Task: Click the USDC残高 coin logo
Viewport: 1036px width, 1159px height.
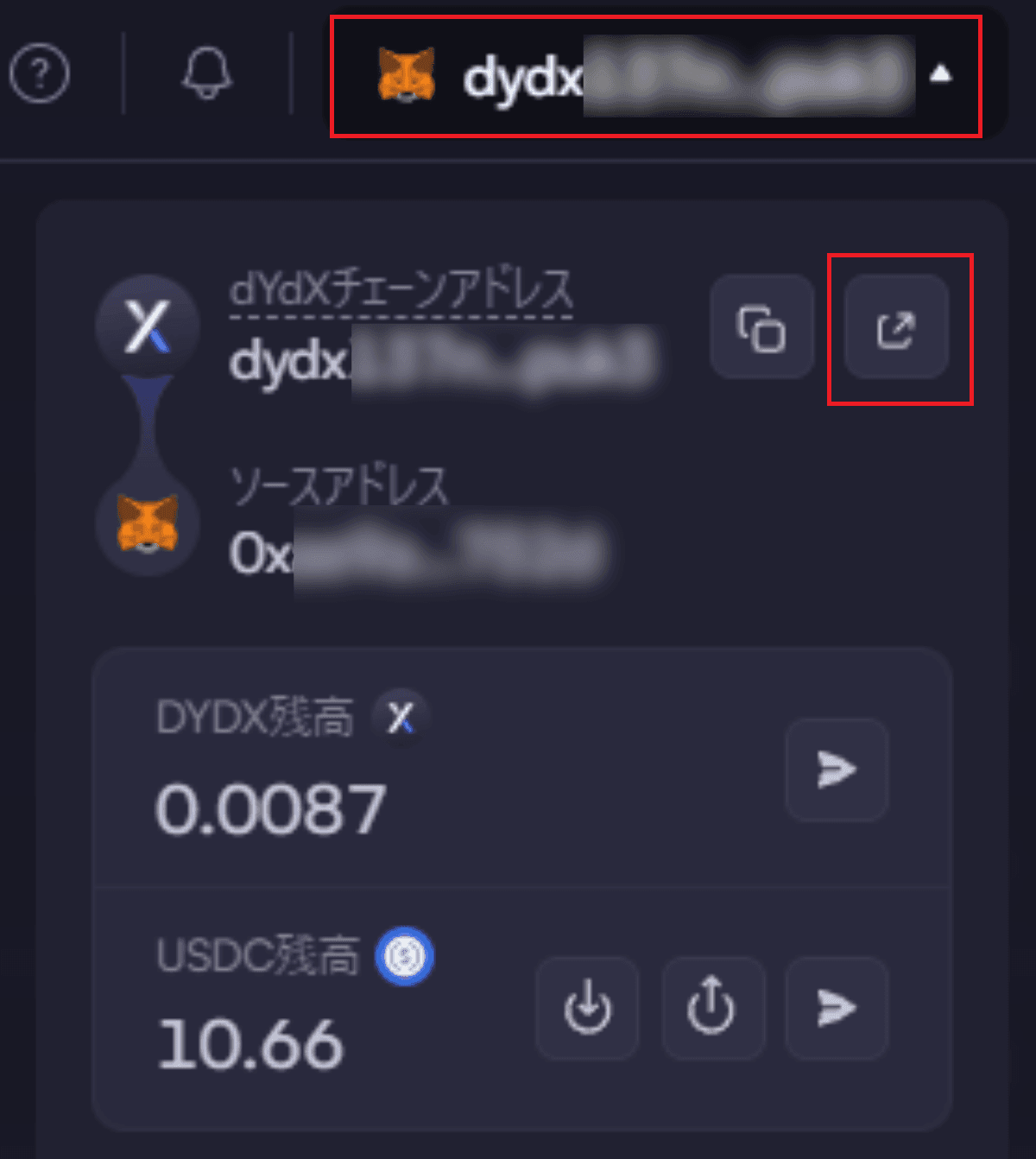Action: click(x=404, y=956)
